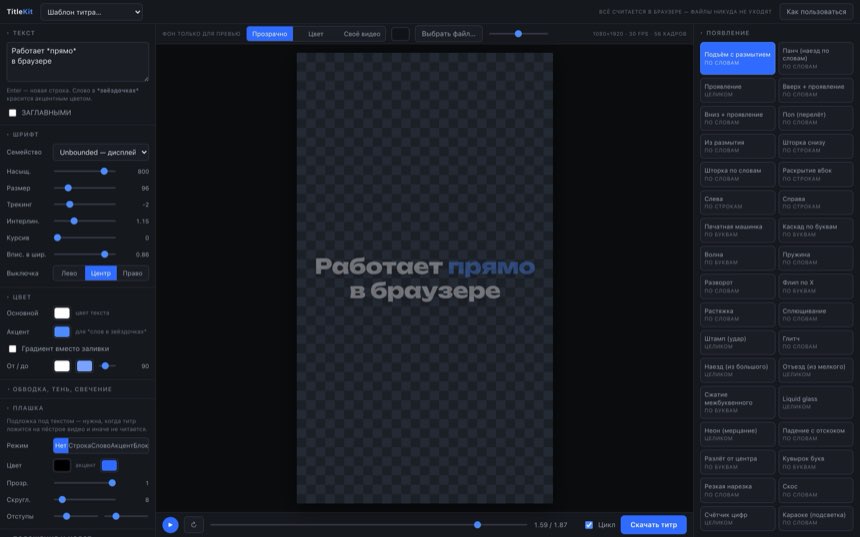
Task: Open the 'Как пользоваться' help
Action: pos(816,12)
